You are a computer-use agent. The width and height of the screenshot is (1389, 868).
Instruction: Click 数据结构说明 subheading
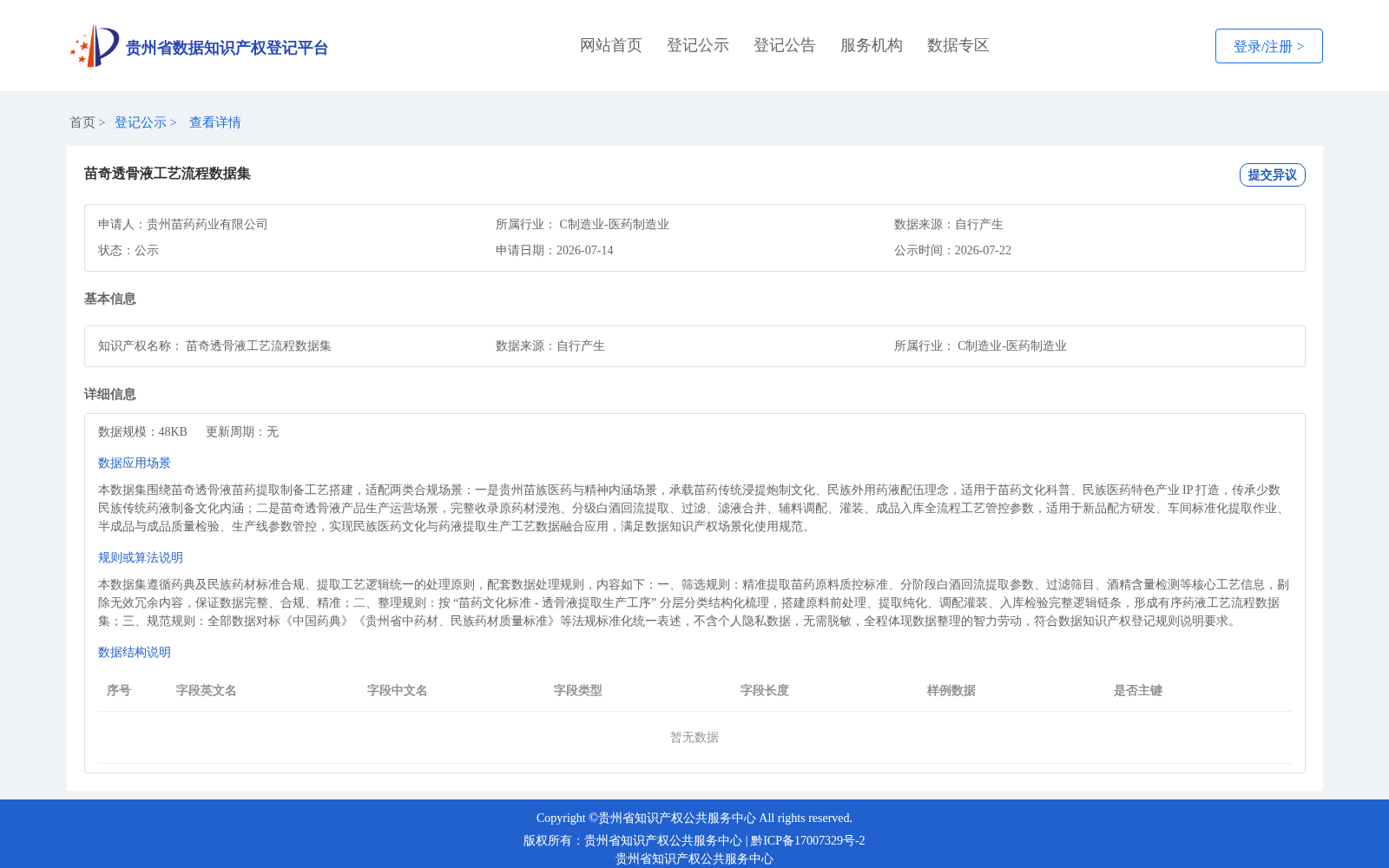click(x=135, y=652)
